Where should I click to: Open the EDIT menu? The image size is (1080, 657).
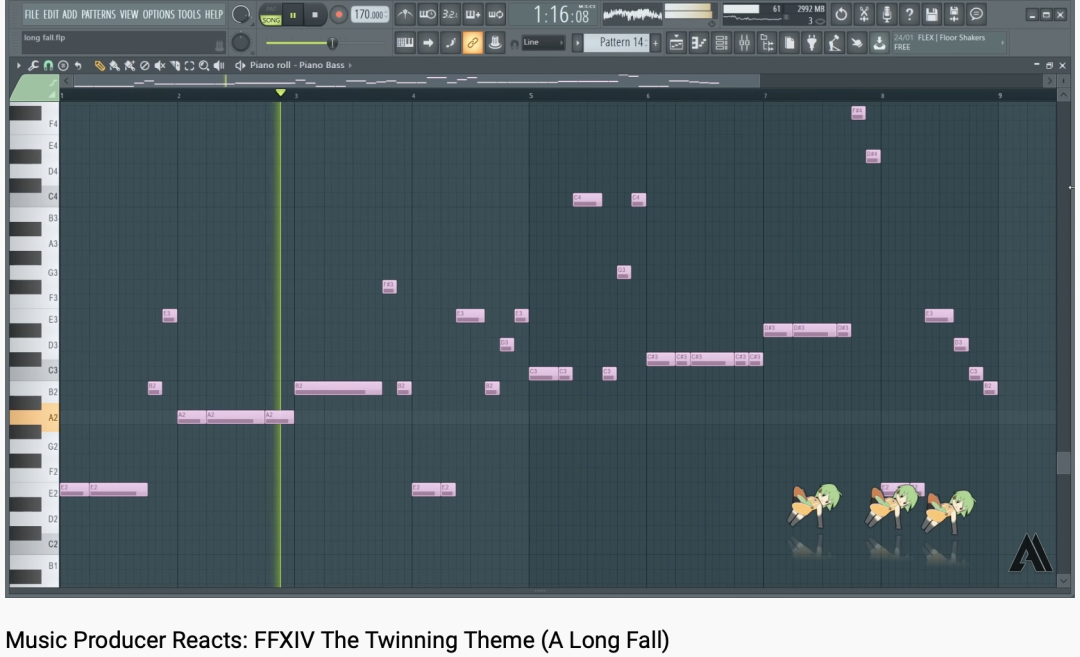click(51, 14)
